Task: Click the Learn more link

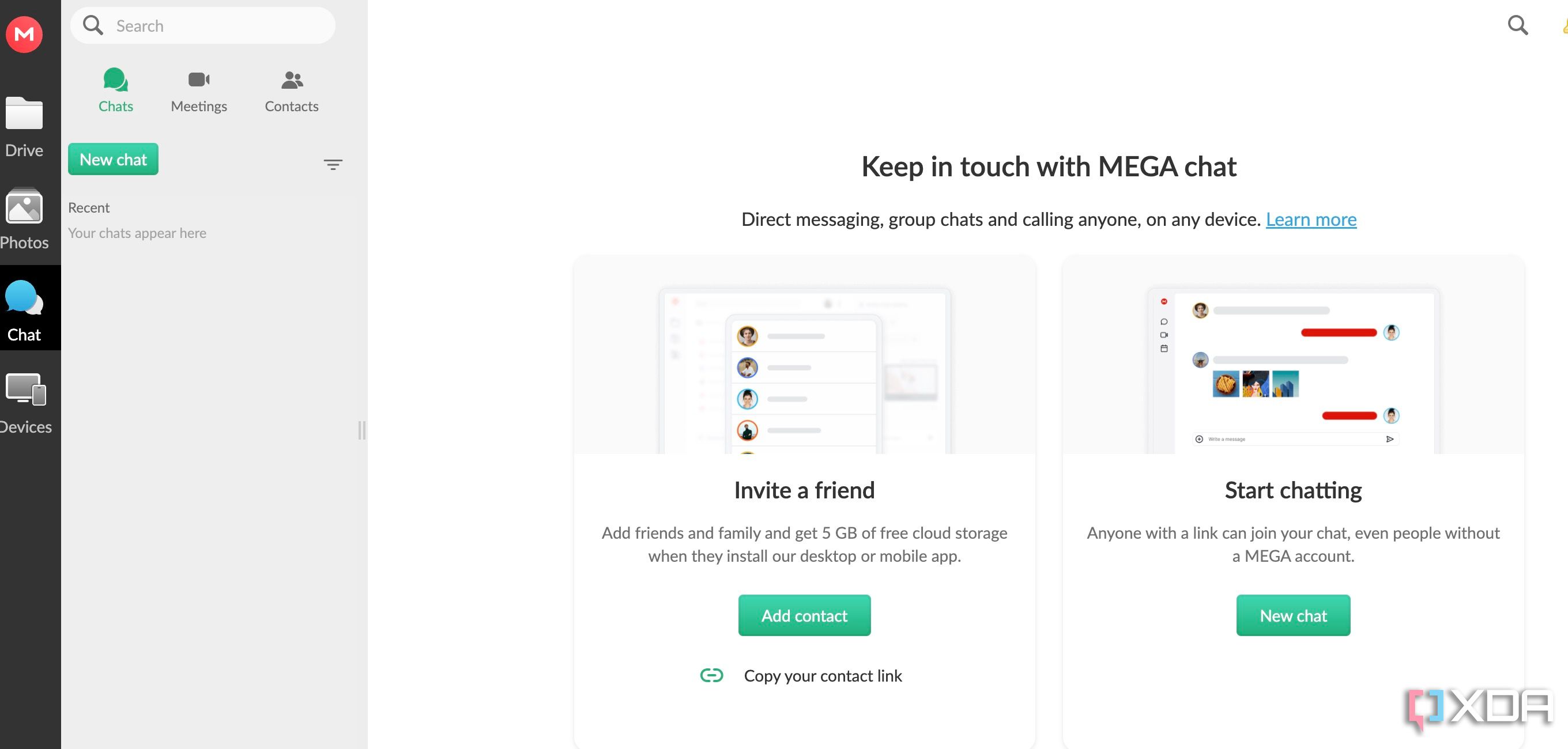Action: click(x=1311, y=218)
